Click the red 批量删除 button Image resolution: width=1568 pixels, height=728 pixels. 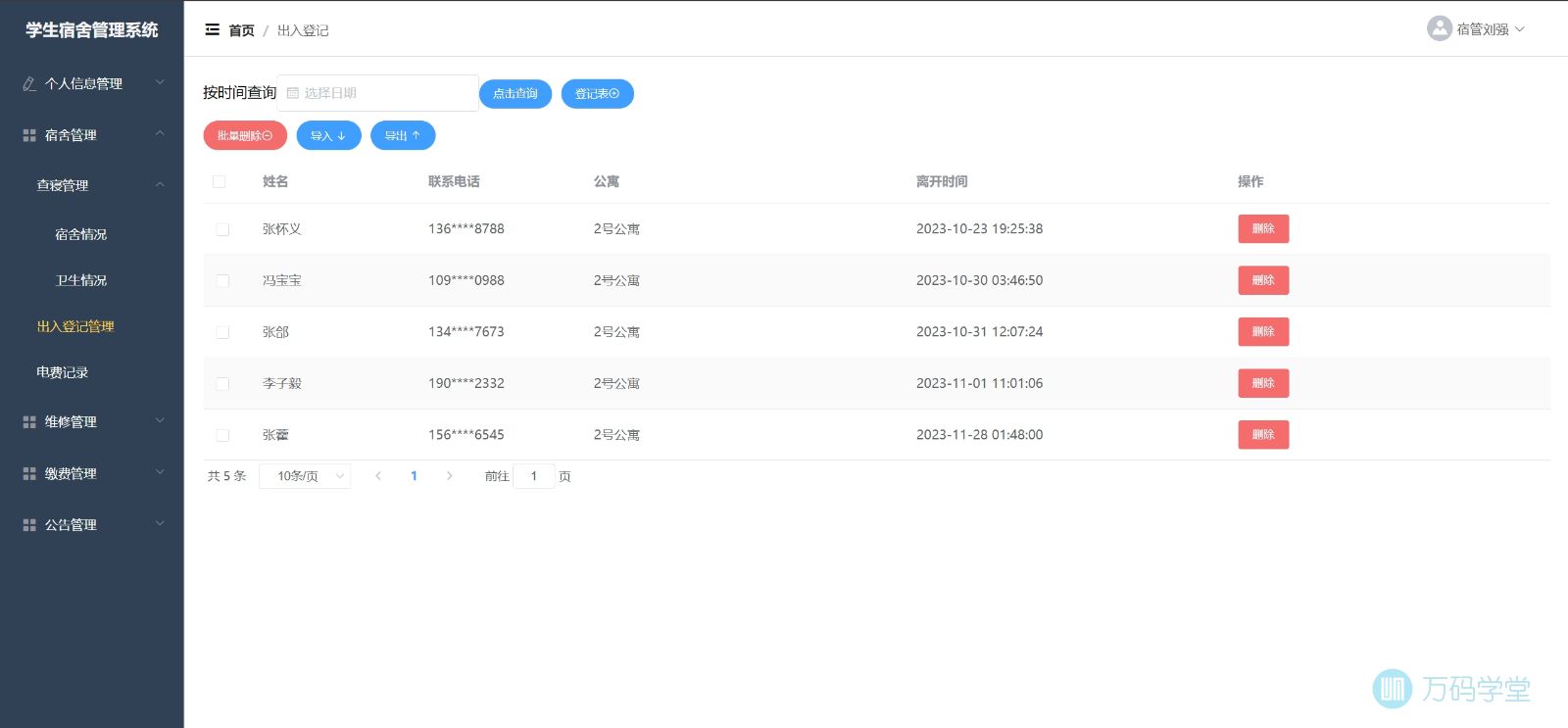pos(245,136)
